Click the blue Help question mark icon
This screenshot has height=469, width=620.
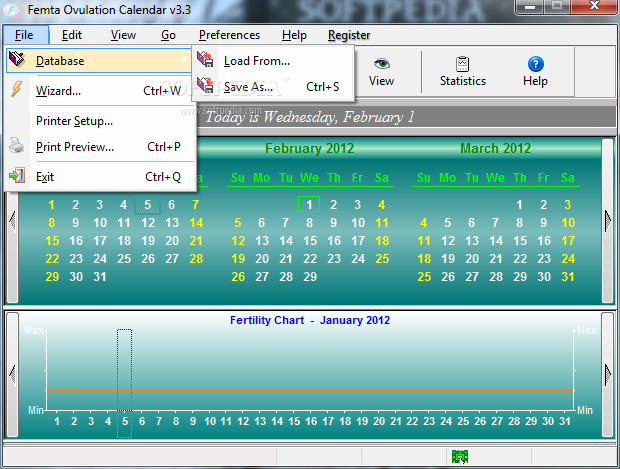click(535, 64)
